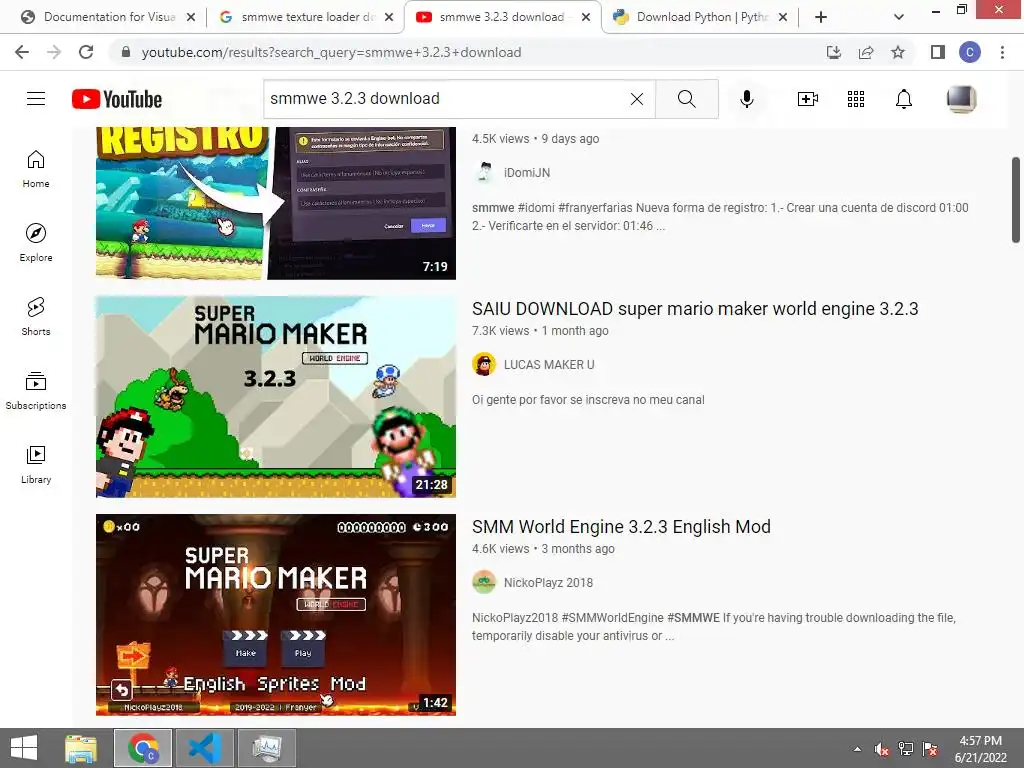Open NickoPlayz 2018 channel name
This screenshot has width=1024, height=768.
click(x=549, y=583)
